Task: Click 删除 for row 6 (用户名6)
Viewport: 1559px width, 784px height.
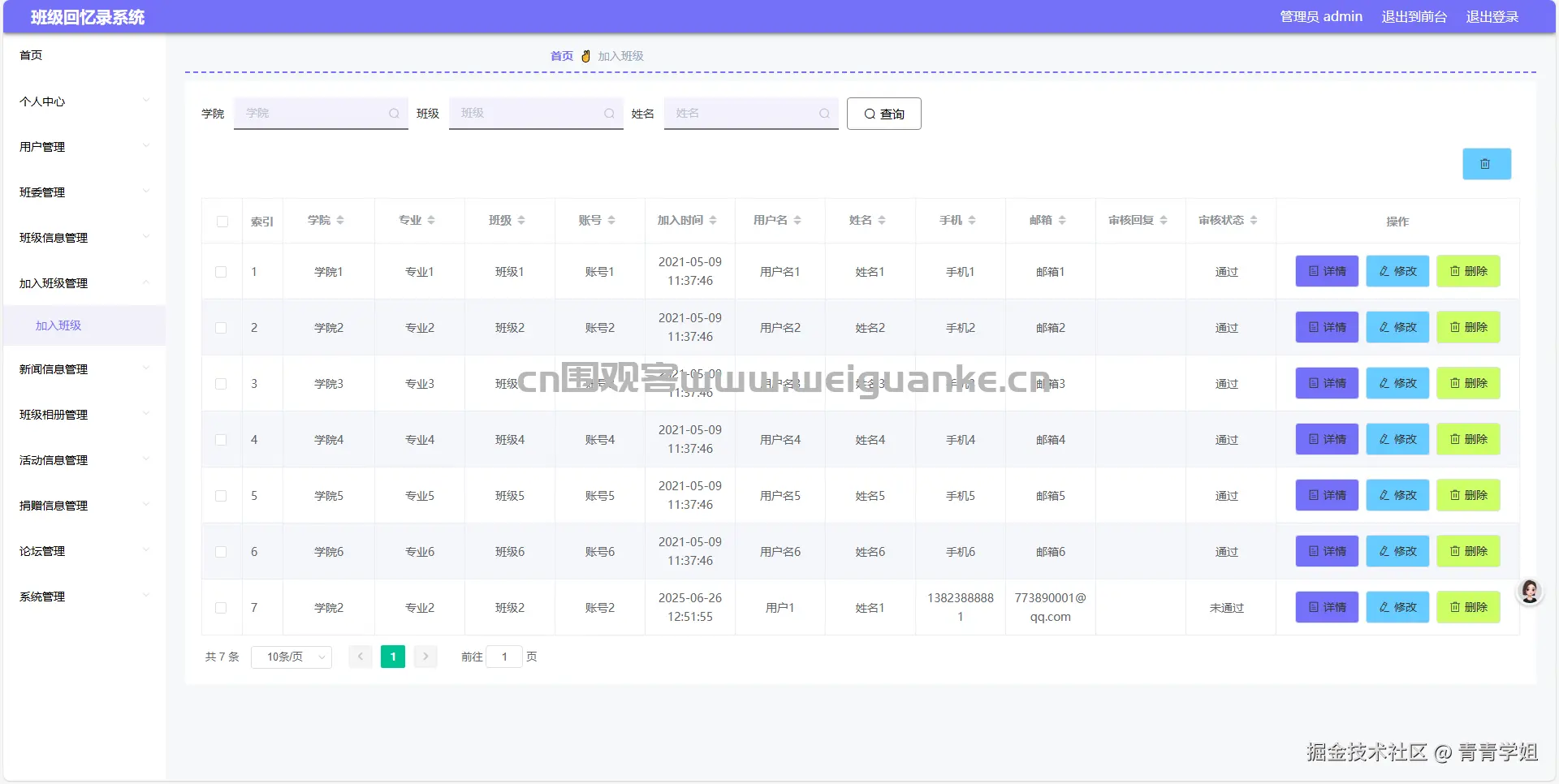Action: coord(1468,551)
